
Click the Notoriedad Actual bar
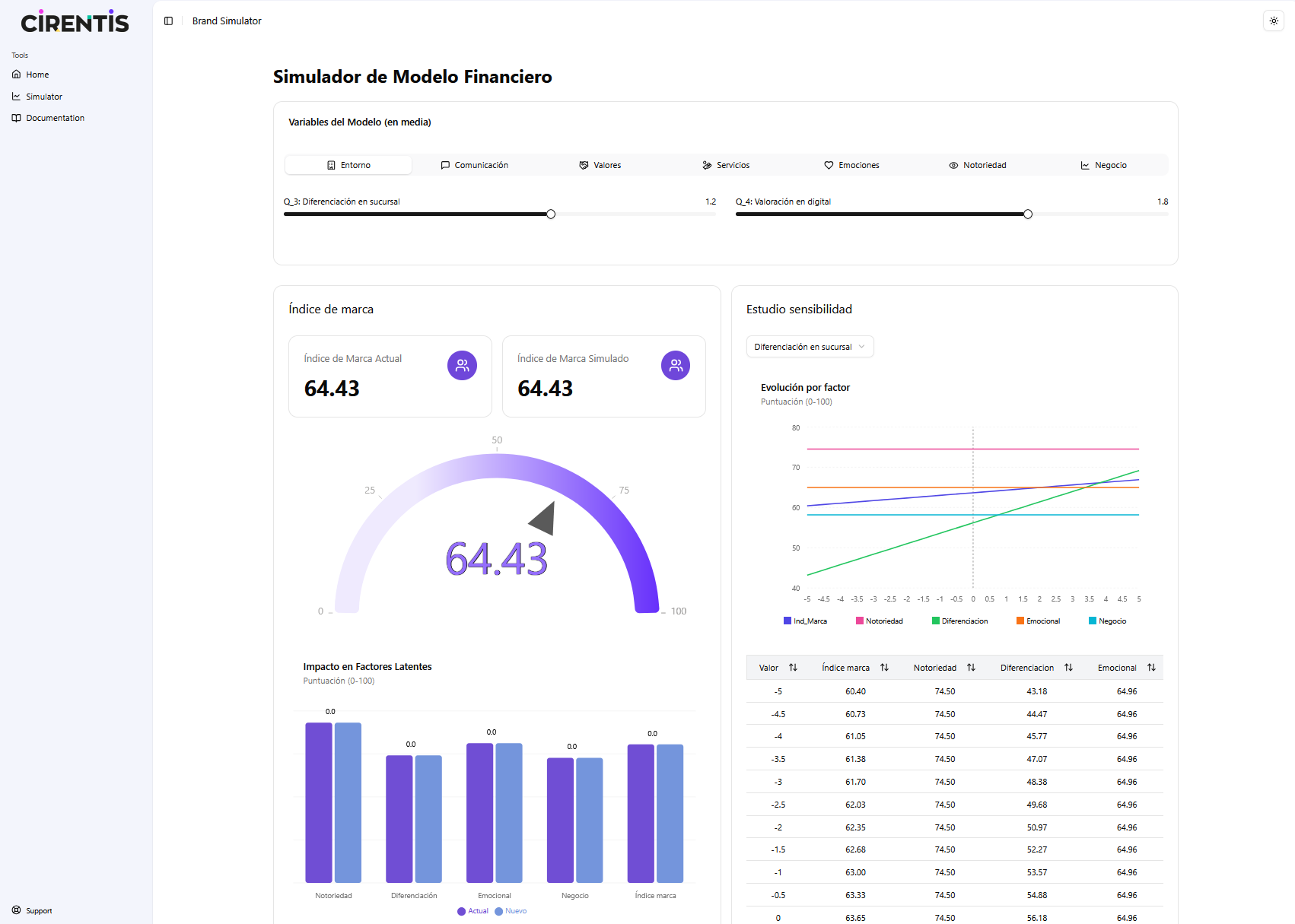pos(319,802)
